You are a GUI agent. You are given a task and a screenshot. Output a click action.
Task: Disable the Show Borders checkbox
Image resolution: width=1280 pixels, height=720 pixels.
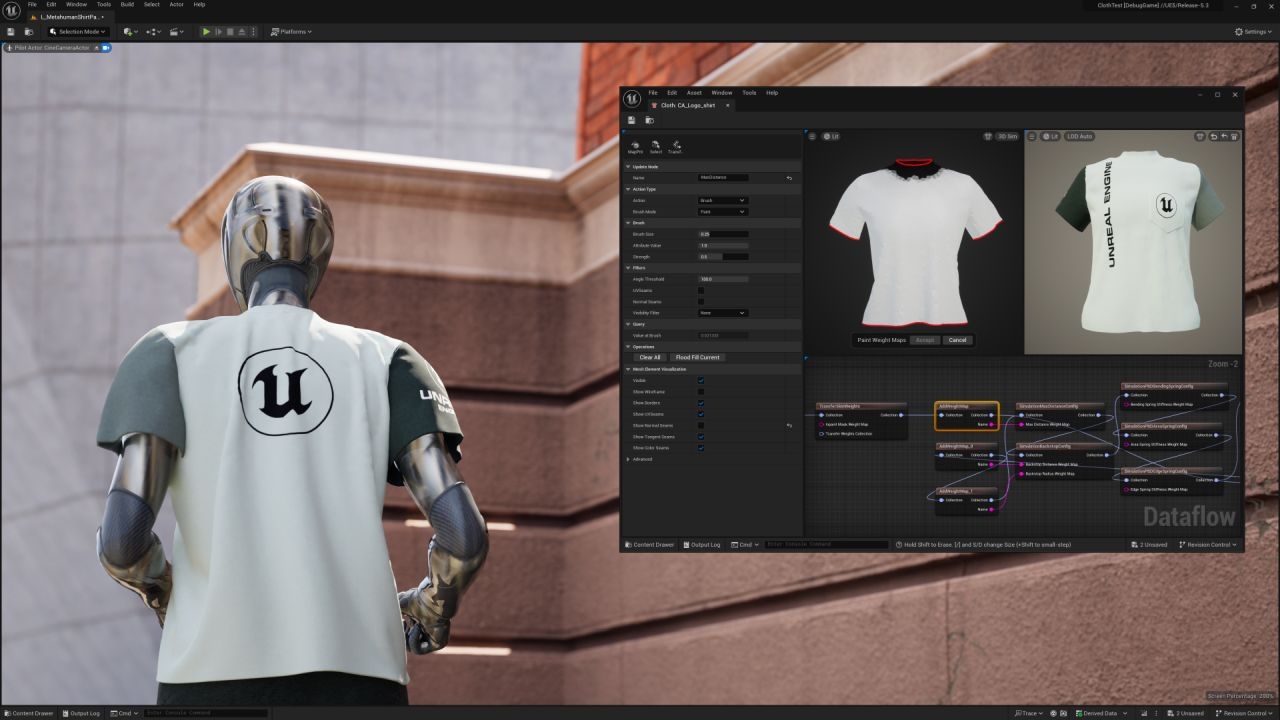[700, 402]
